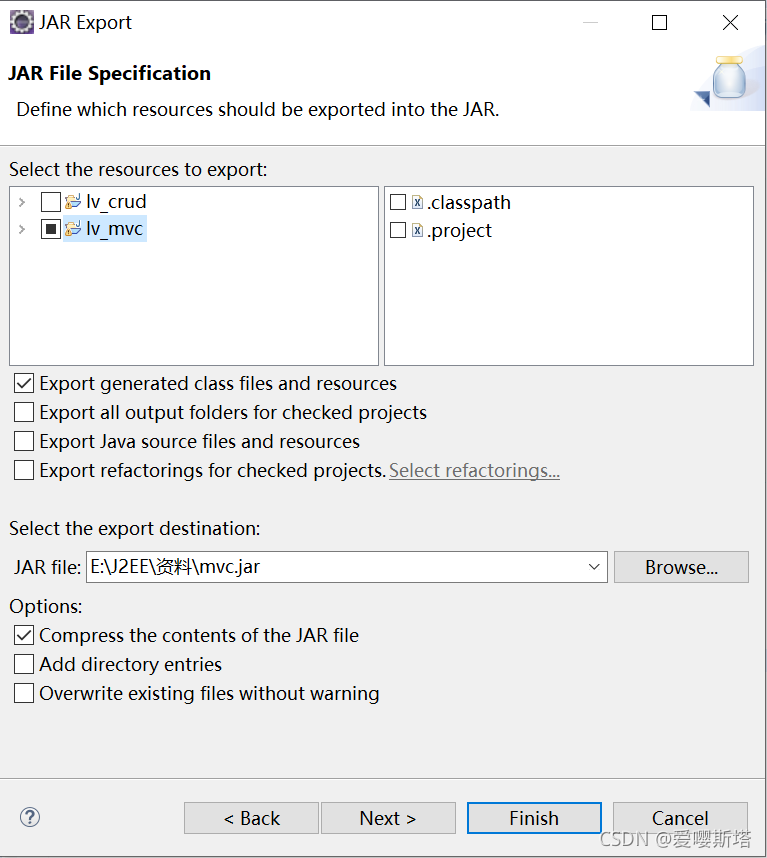Toggle the .classpath file checkbox
Screen dimensions: 767x858
398,202
